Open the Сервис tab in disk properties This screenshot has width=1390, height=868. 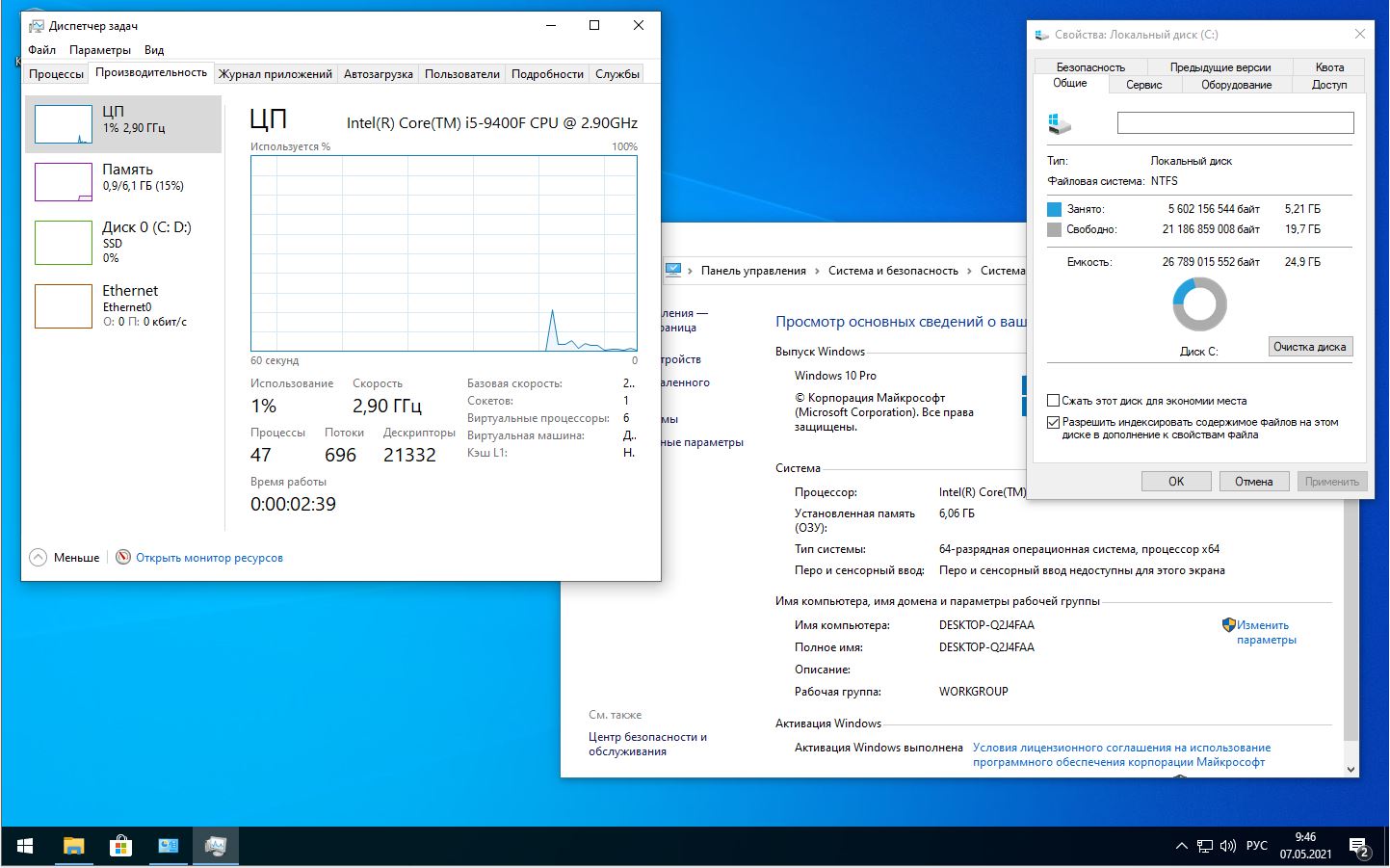point(1144,85)
